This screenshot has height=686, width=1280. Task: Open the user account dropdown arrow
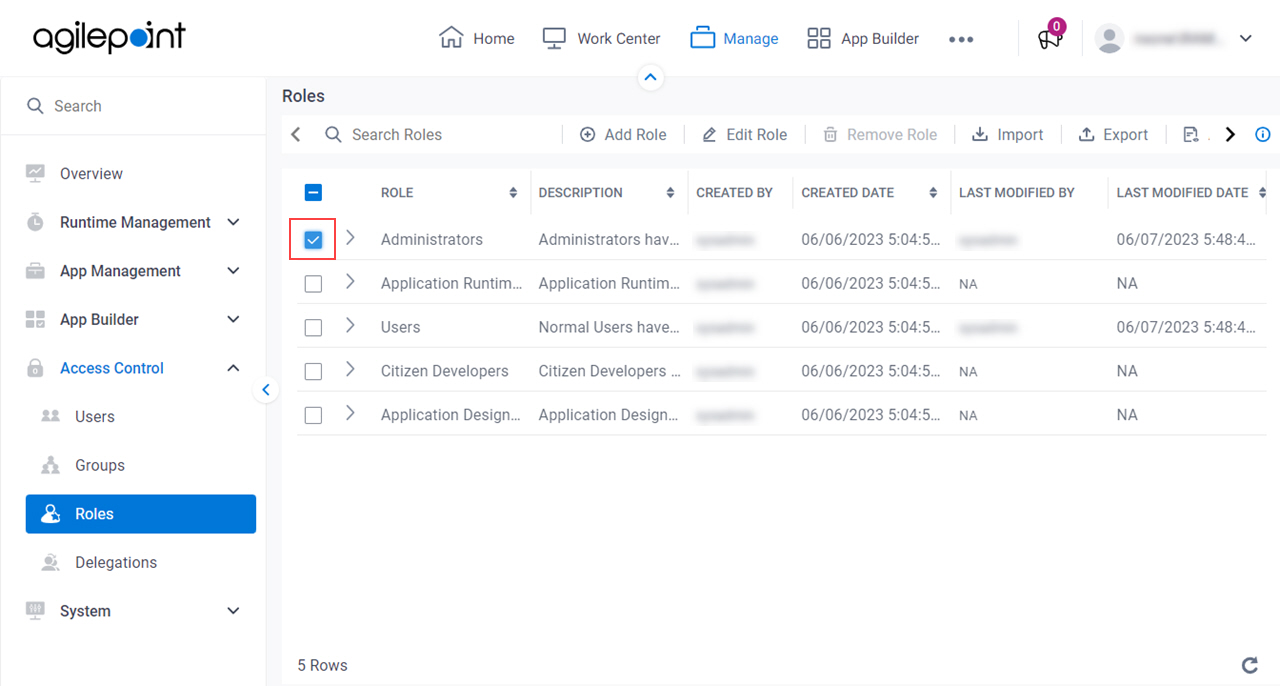tap(1245, 39)
